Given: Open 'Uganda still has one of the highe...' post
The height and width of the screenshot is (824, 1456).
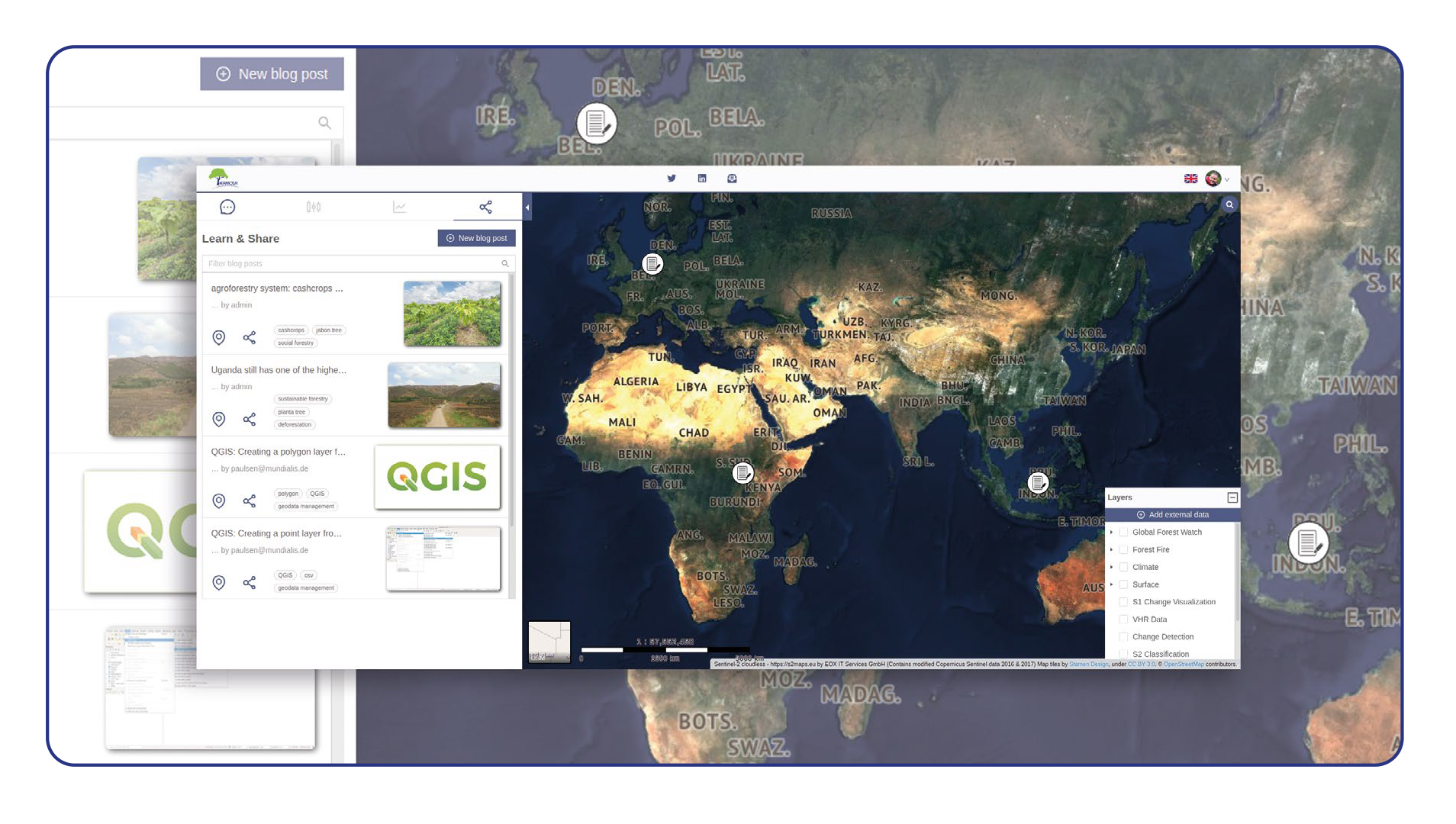Looking at the screenshot, I should click(279, 370).
